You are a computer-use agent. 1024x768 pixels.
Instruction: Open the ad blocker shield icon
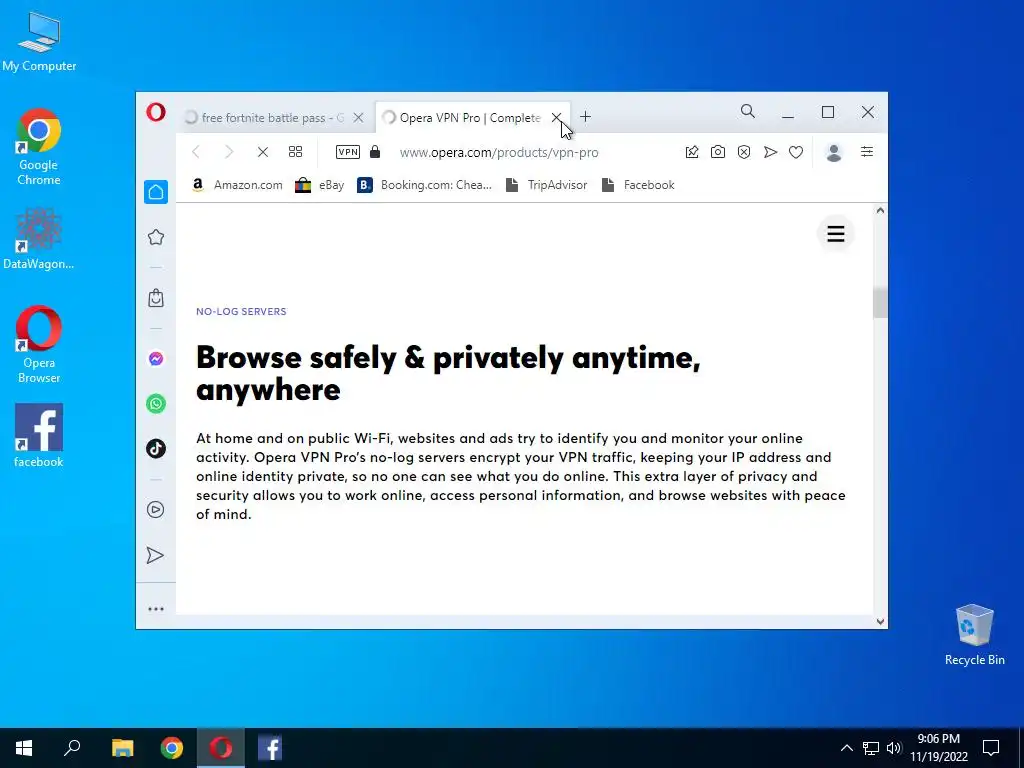tap(744, 152)
